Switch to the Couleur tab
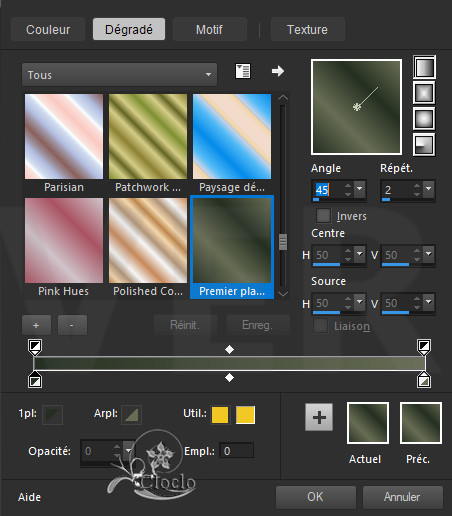452x516 pixels. 48,29
